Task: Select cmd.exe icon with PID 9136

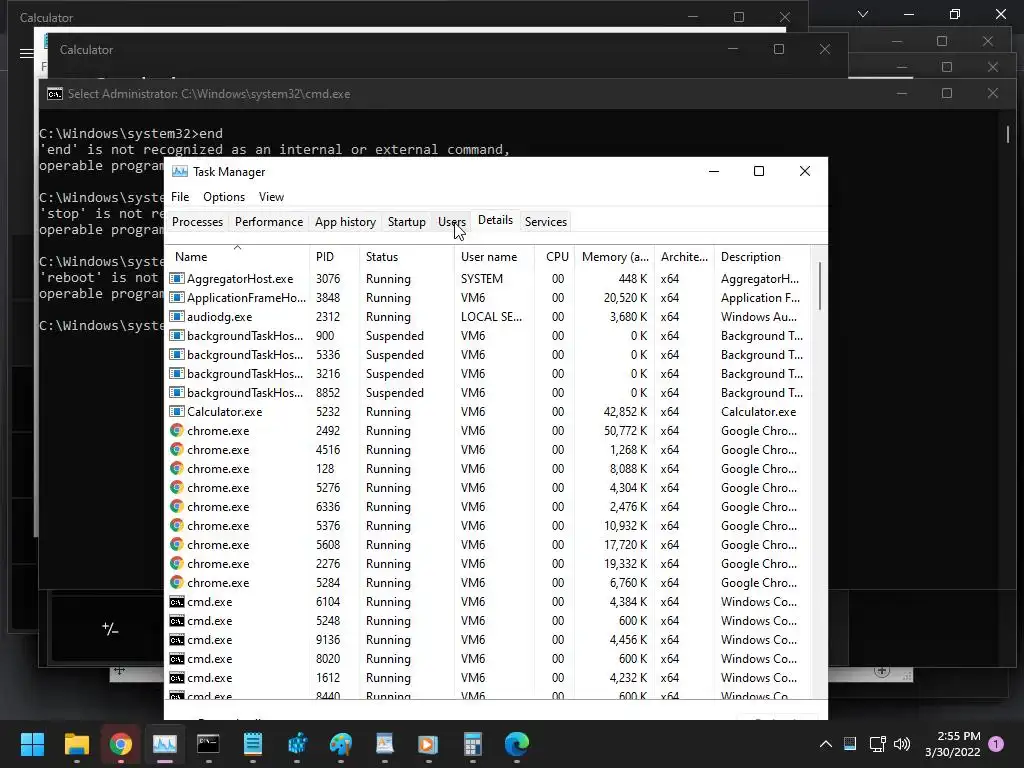Action: coord(176,639)
